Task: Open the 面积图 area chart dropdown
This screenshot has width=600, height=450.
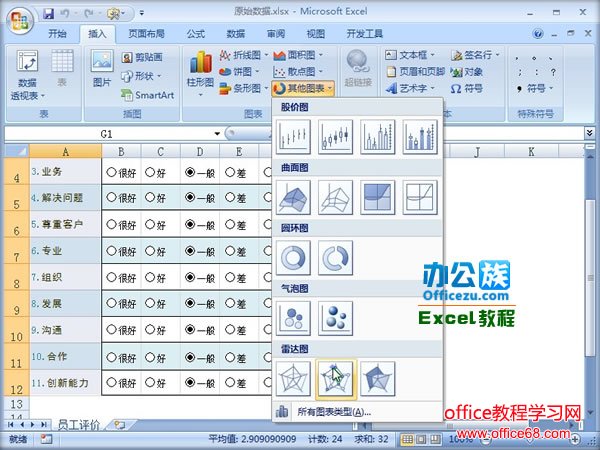Action: click(x=298, y=55)
